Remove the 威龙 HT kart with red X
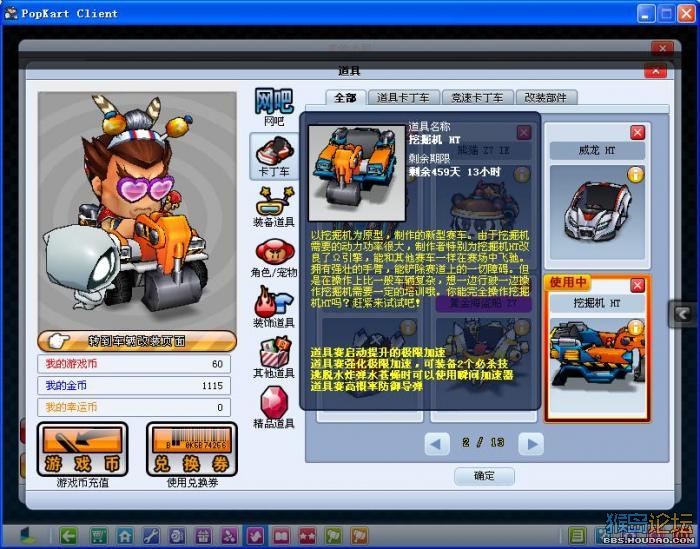Viewport: 700px width, 549px height. [x=638, y=133]
